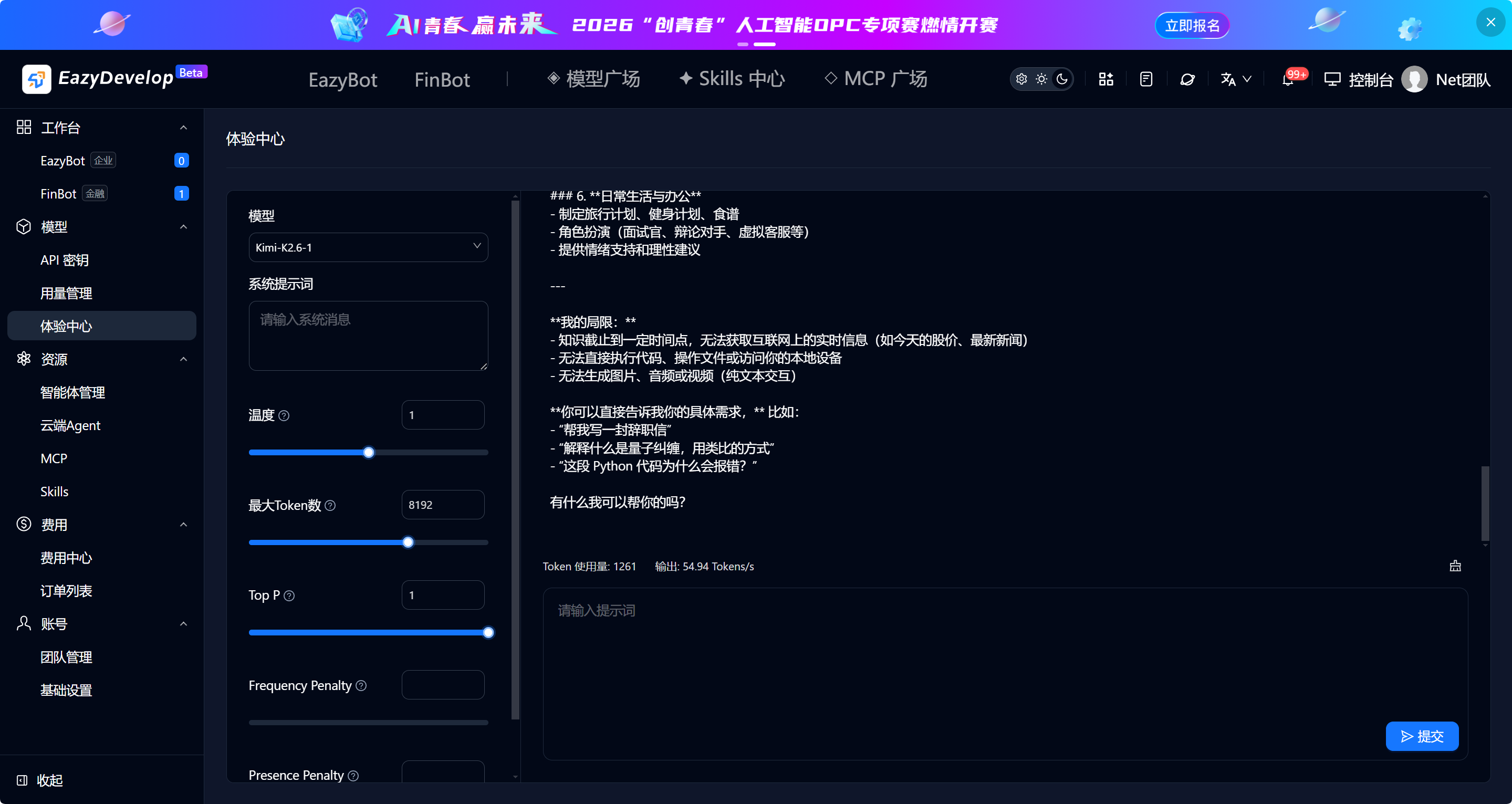The image size is (1512, 804).
Task: Click the 费用 dollar circle icon
Action: pyautogui.click(x=24, y=524)
